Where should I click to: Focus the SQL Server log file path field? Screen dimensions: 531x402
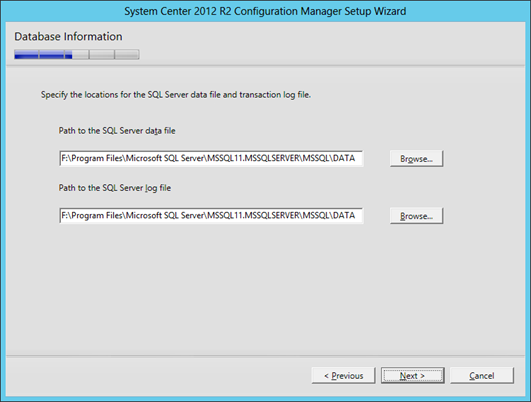(211, 216)
